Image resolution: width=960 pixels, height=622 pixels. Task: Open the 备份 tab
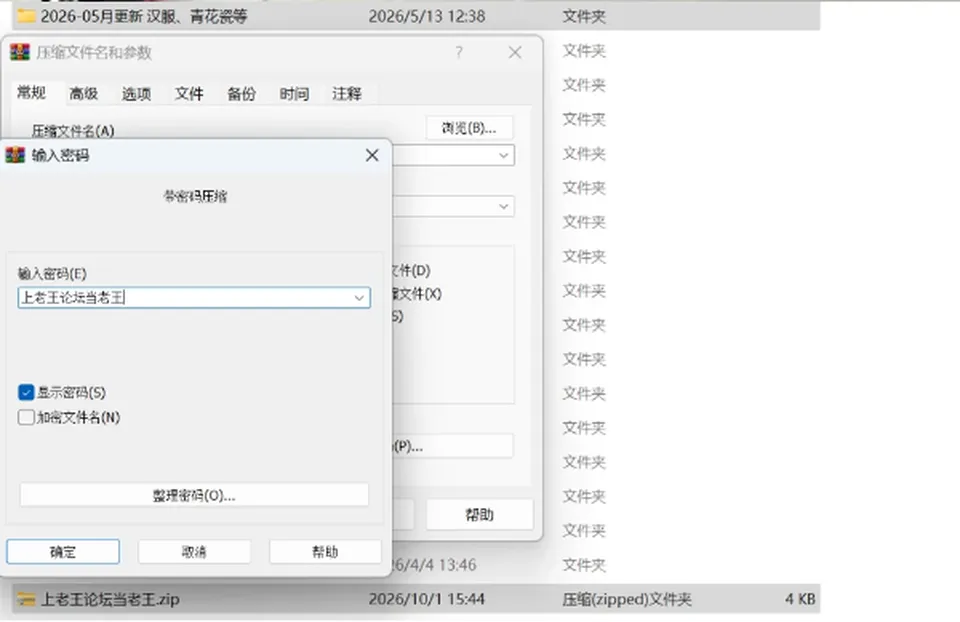(242, 94)
